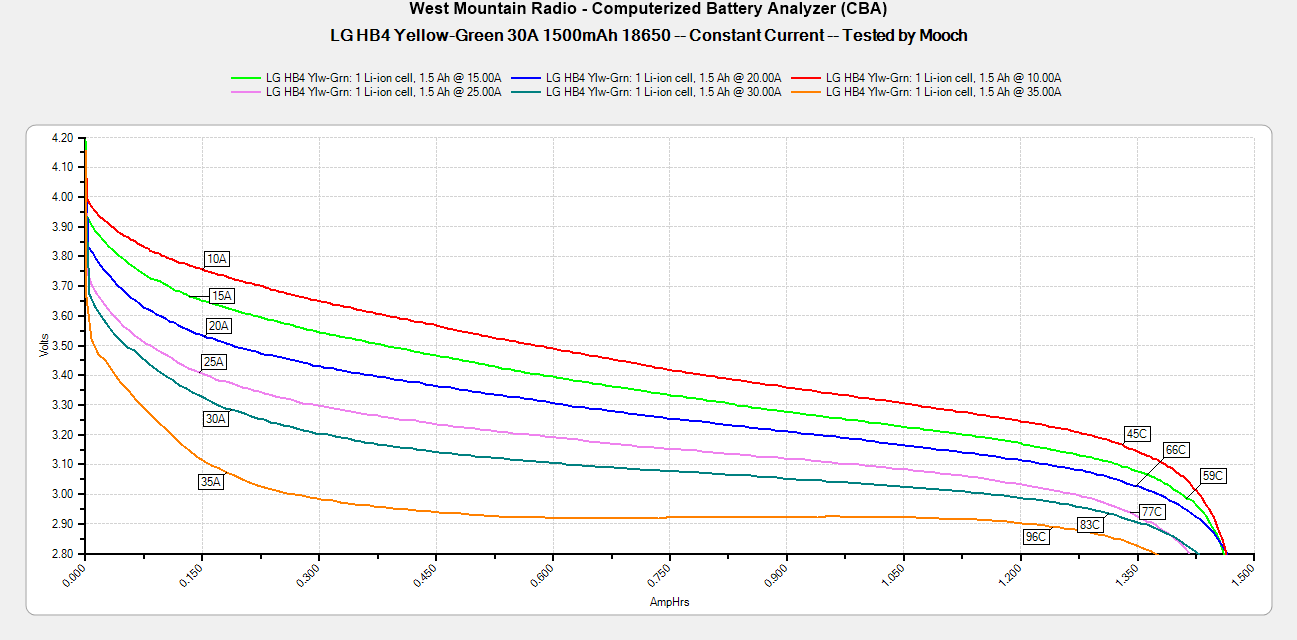Click the 45C temperature label
The width and height of the screenshot is (1297, 640).
click(x=1137, y=434)
